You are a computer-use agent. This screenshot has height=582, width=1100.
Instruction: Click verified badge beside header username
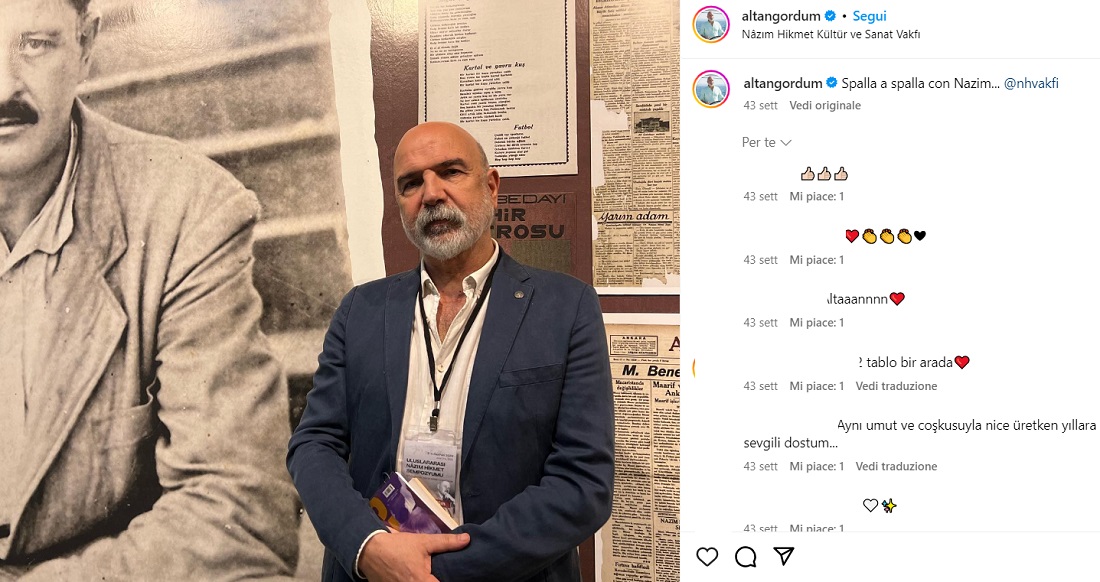coord(830,15)
